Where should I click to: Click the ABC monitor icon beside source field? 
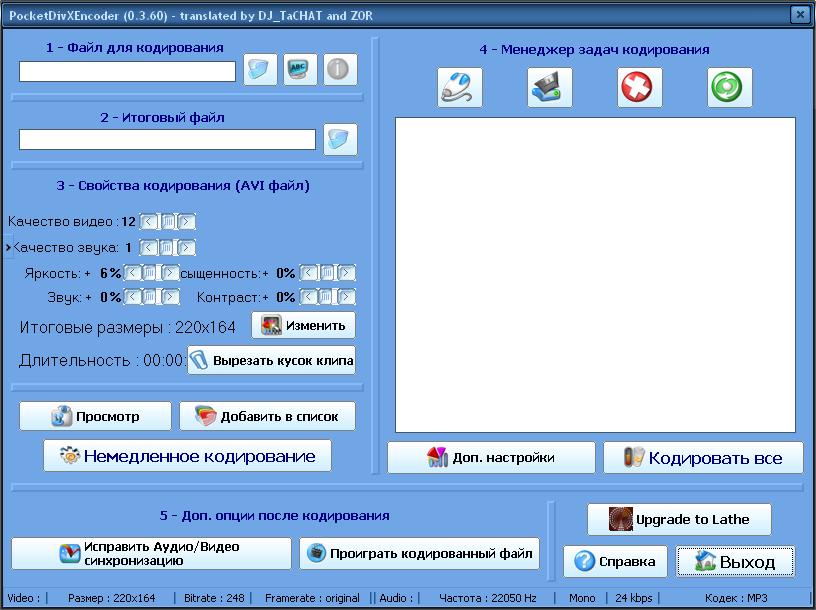300,70
